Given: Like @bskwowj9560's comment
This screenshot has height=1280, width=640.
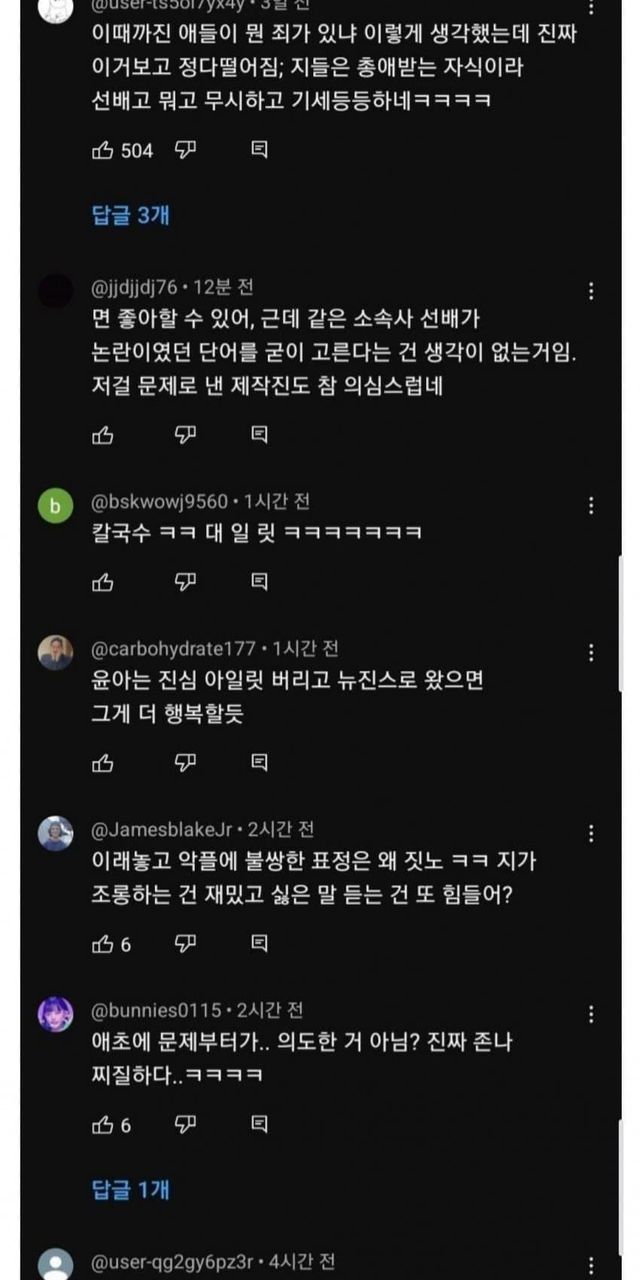Looking at the screenshot, I should (103, 580).
